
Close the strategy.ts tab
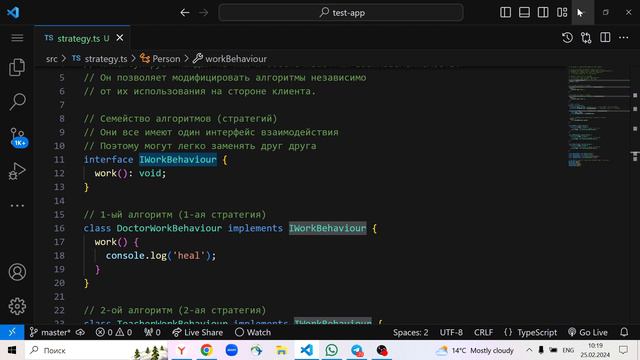tap(120, 38)
